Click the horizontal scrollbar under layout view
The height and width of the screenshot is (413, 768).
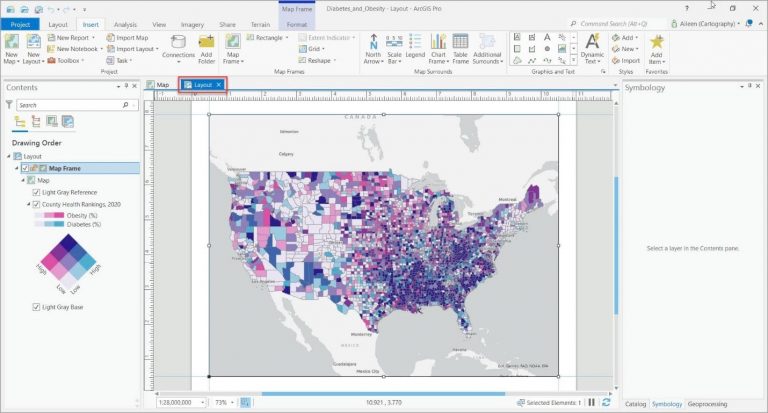[384, 393]
